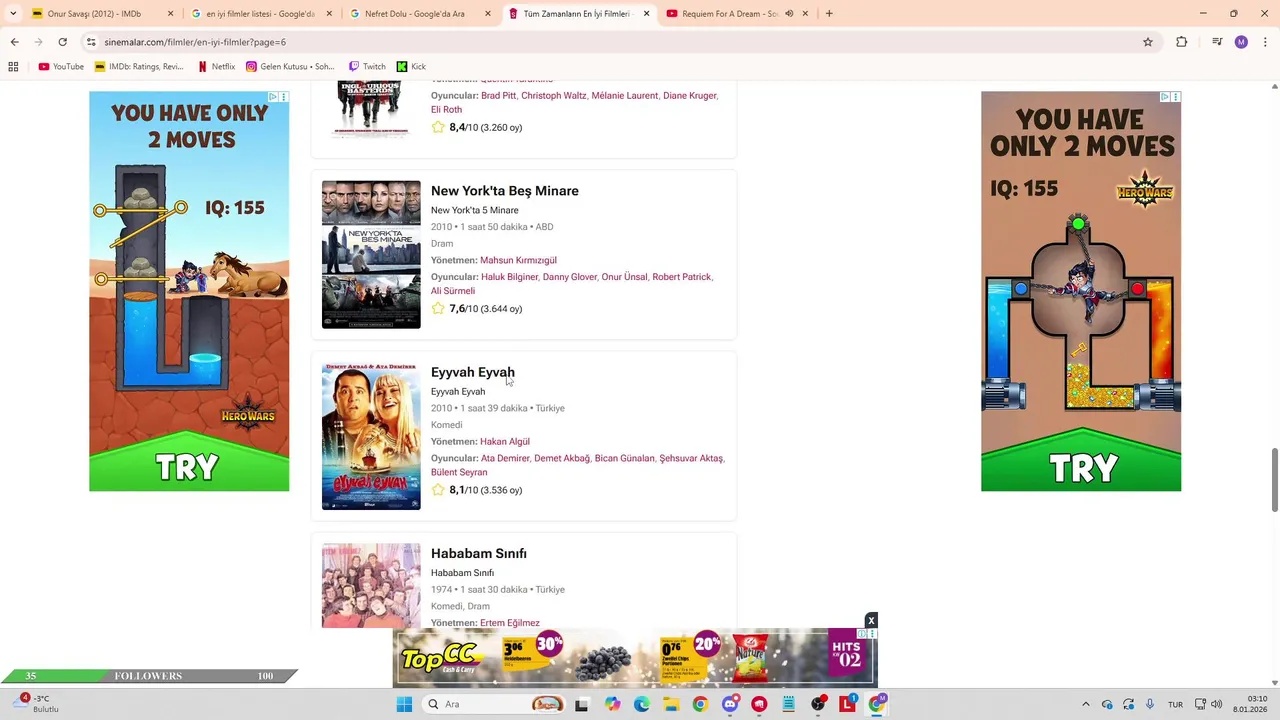Rate New York'ta Beş Minare via star icon
This screenshot has width=1280, height=720.
coord(438,308)
